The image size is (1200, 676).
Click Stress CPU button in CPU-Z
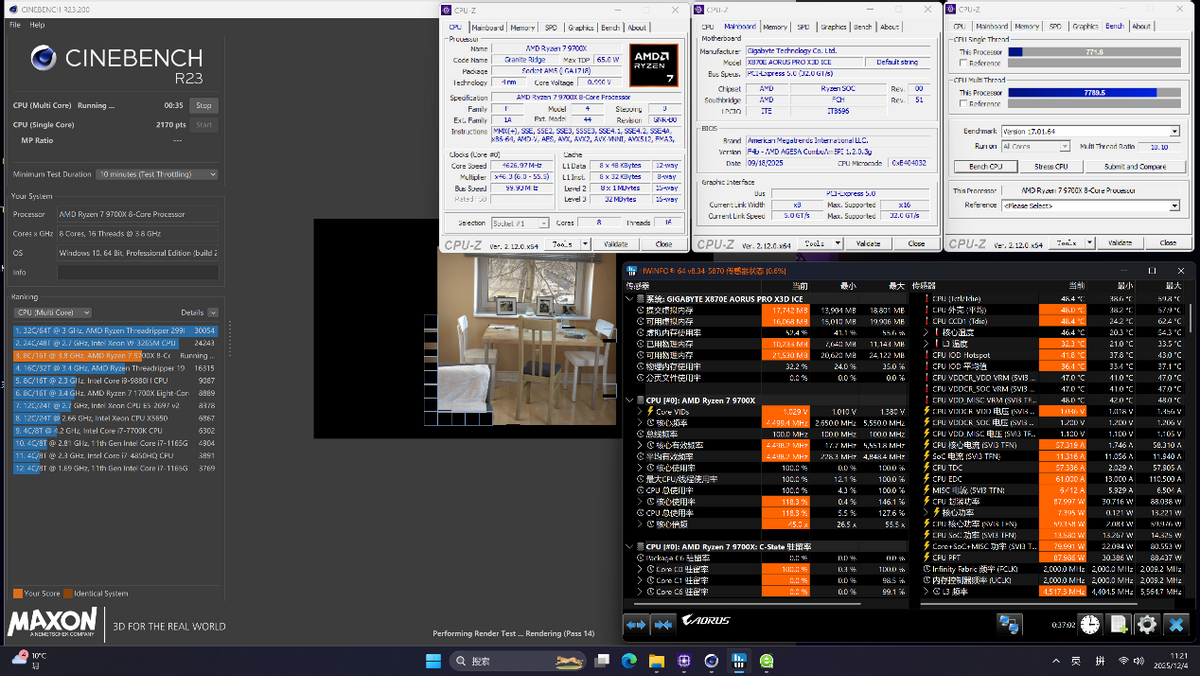click(1050, 166)
